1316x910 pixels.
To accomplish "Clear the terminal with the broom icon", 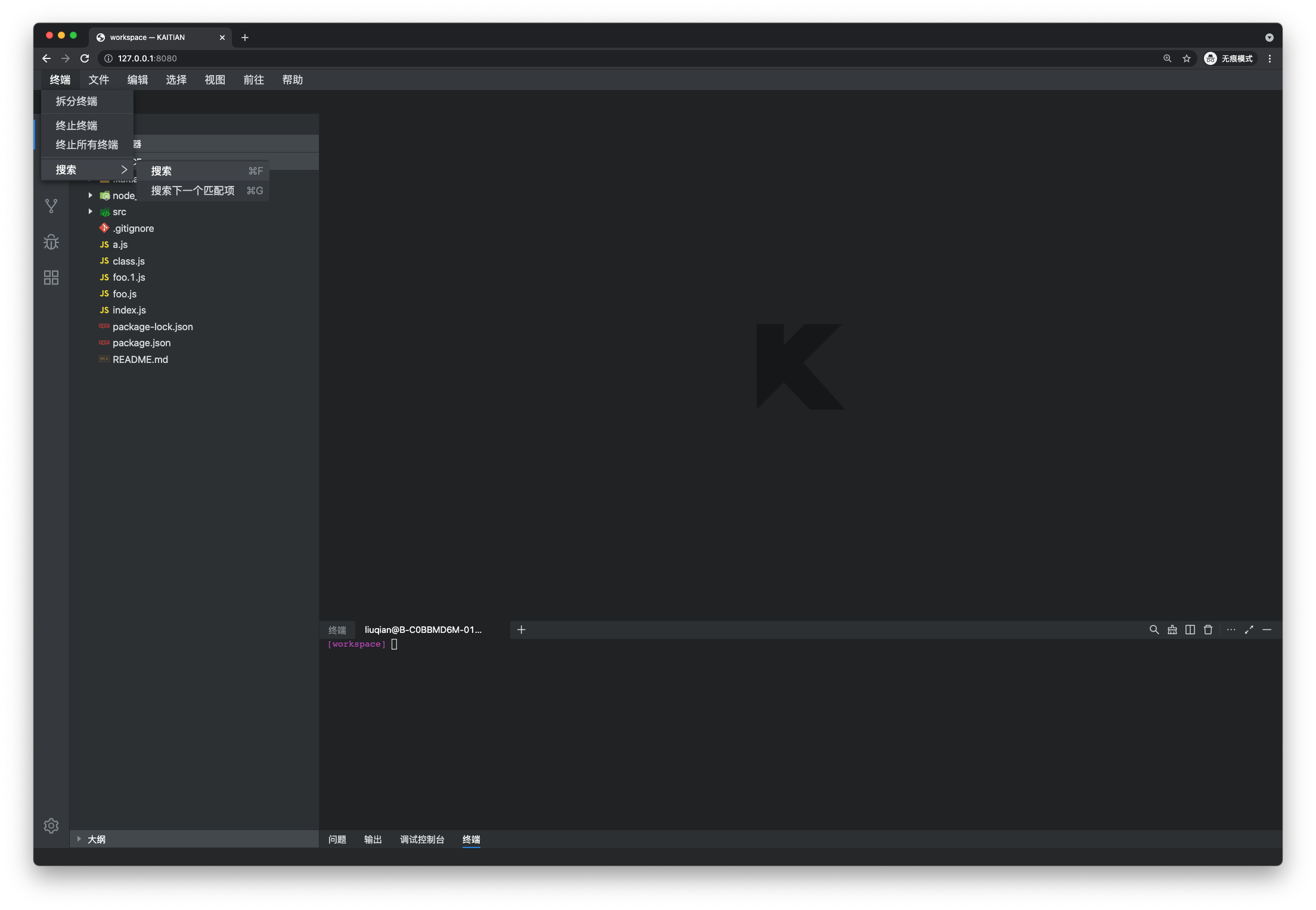I will 1172,629.
